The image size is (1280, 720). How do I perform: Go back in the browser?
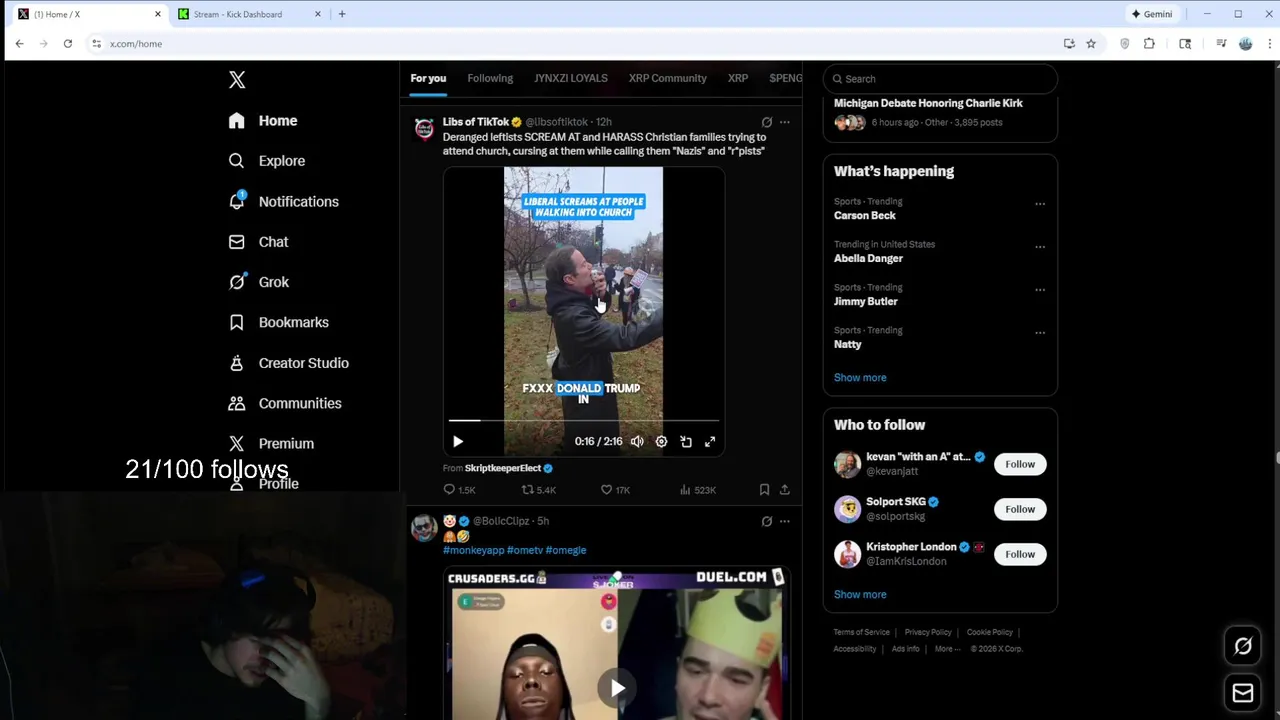19,44
